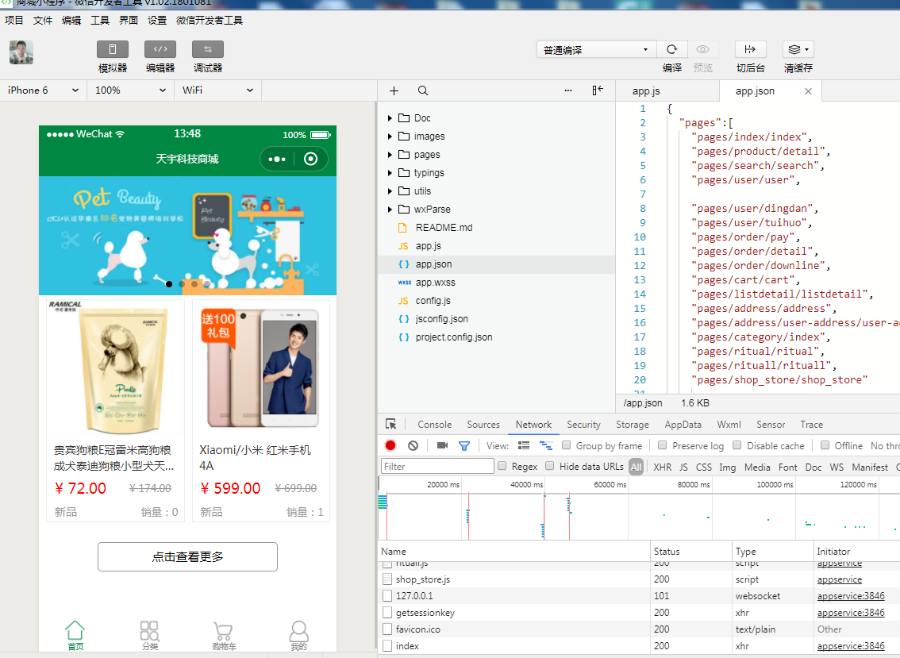Open the compile mode (普通编译) dropdown

coord(596,50)
